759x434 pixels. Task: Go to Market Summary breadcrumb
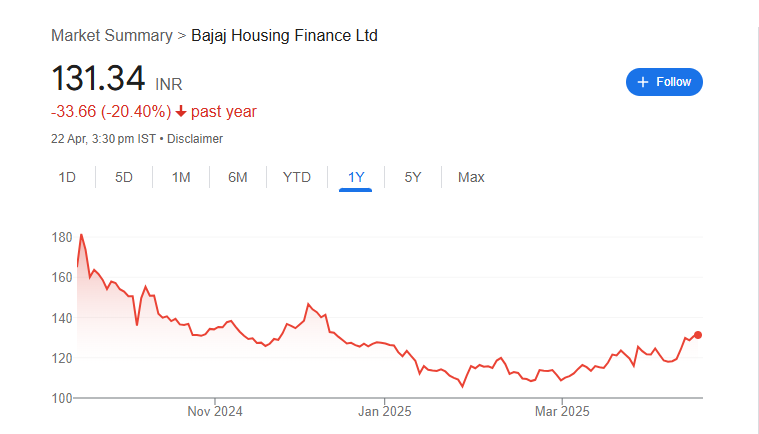click(x=111, y=36)
